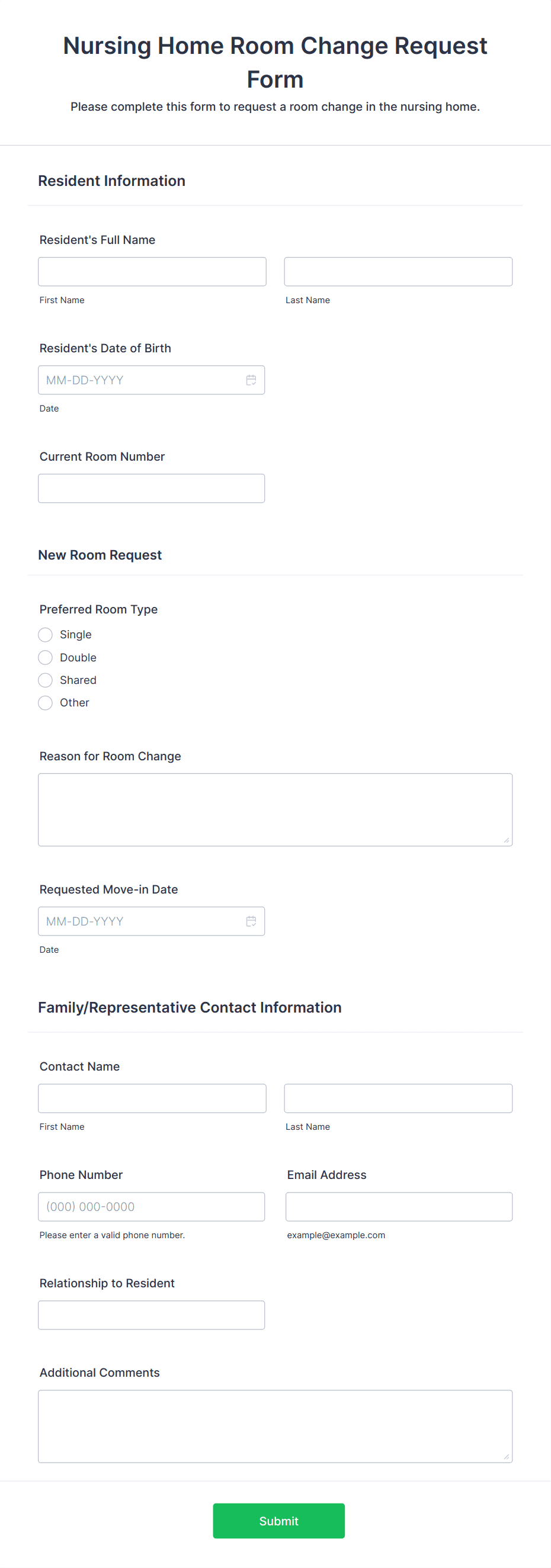Open calendar picker for Move-in Date

pos(251,921)
